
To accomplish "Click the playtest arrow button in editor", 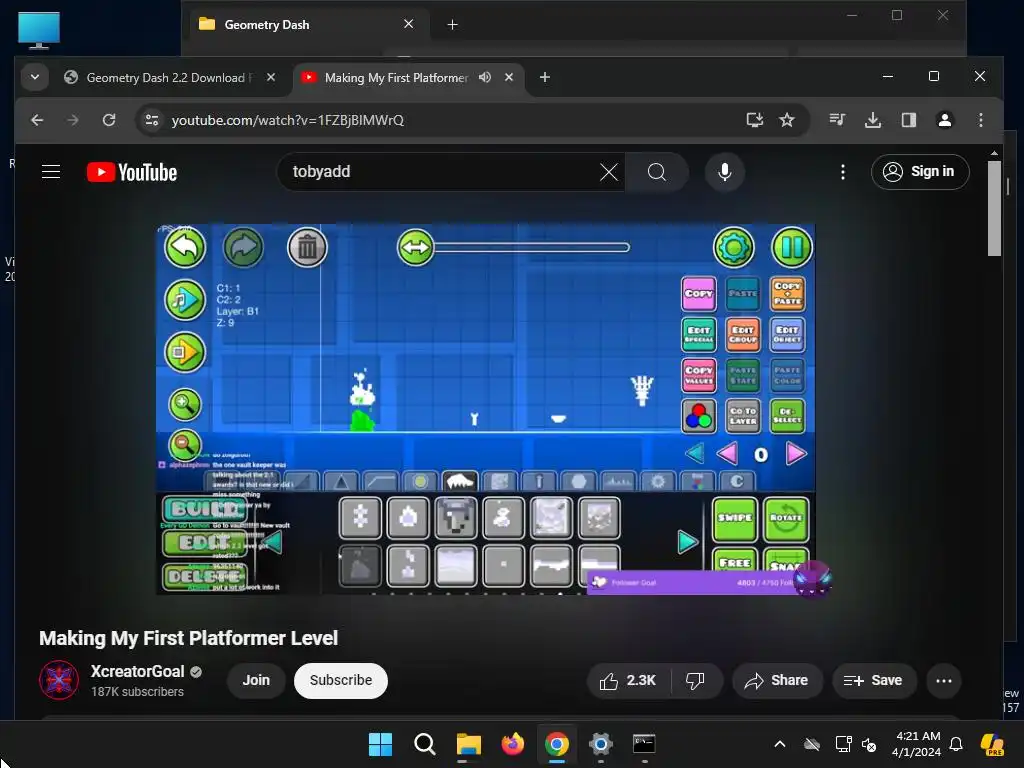I will 185,352.
